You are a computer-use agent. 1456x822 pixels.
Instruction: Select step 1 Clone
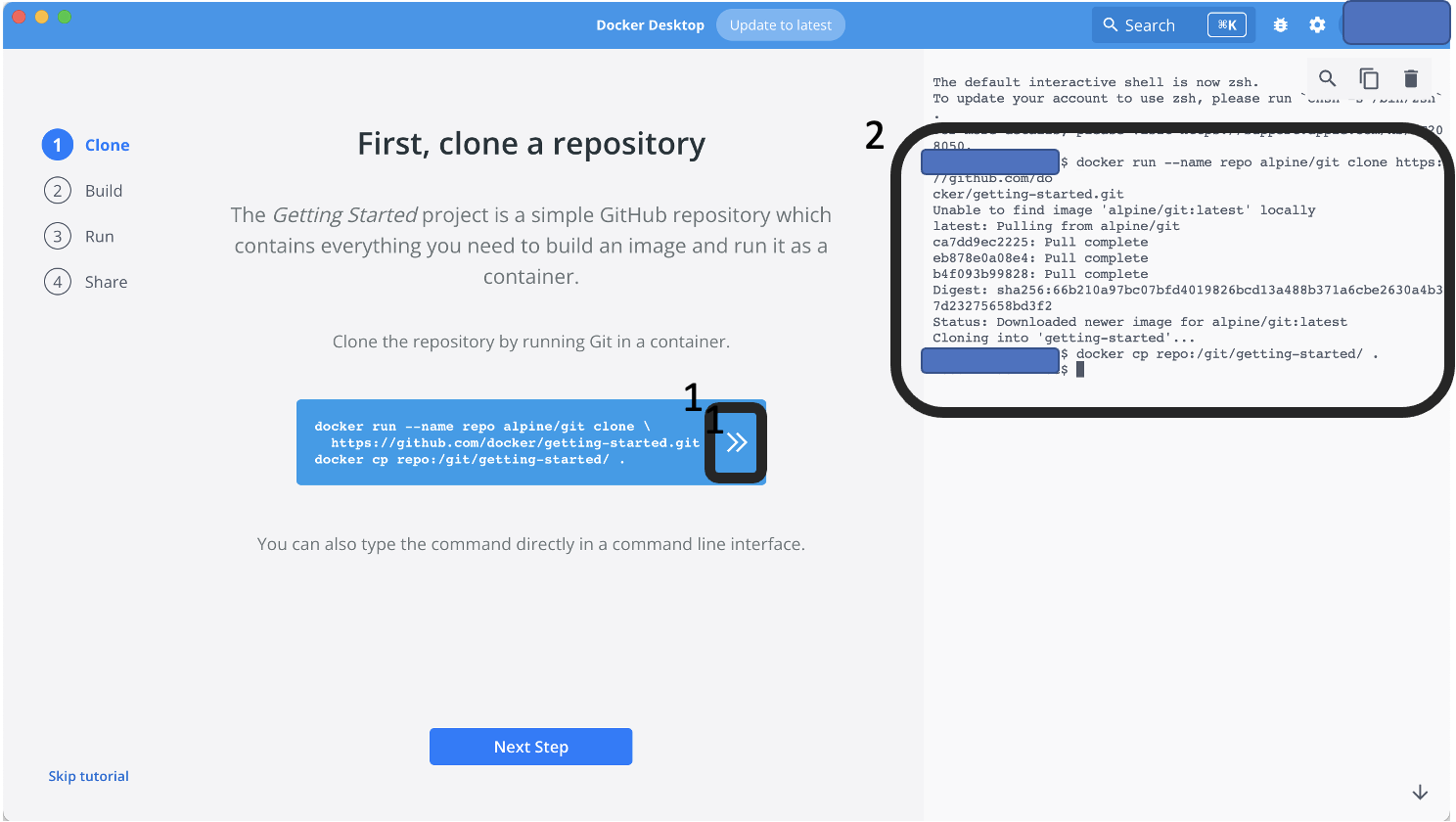pyautogui.click(x=86, y=145)
